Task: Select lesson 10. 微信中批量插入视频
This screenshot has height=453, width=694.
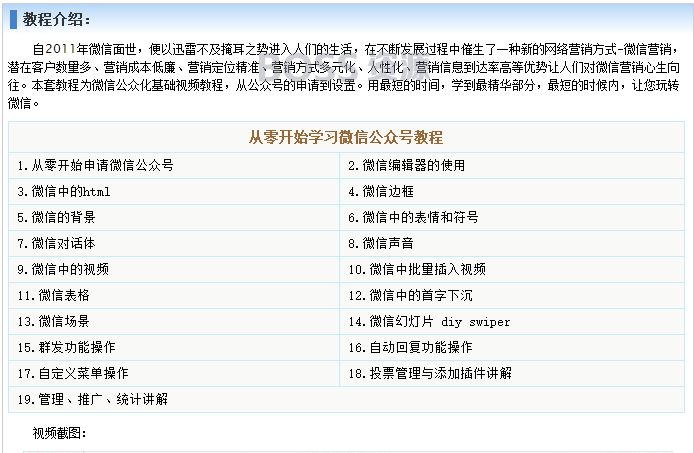Action: click(x=417, y=269)
